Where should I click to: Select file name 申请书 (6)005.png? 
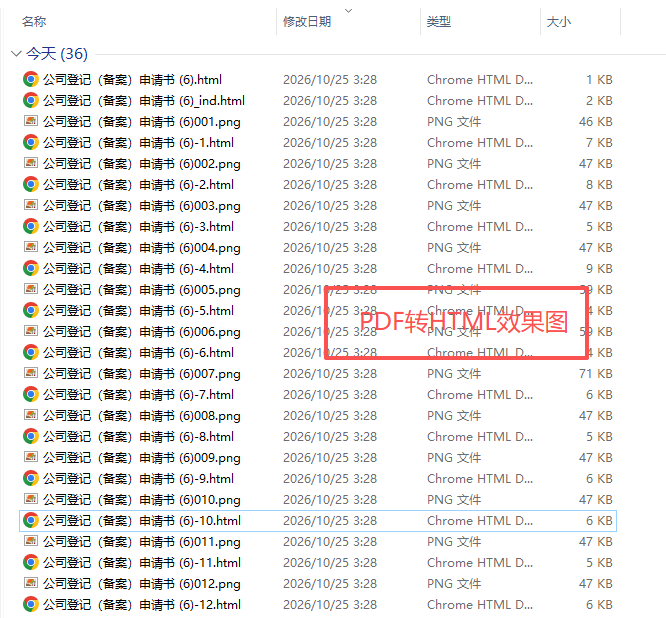tap(141, 290)
